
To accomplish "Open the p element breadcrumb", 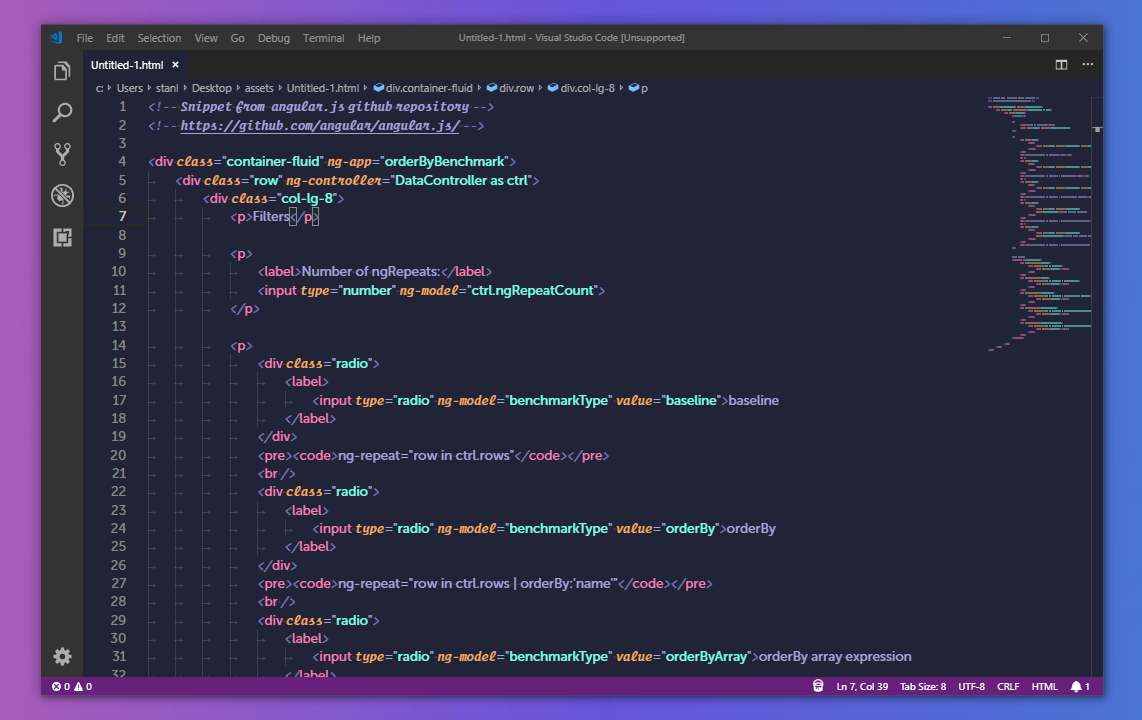I will point(638,88).
